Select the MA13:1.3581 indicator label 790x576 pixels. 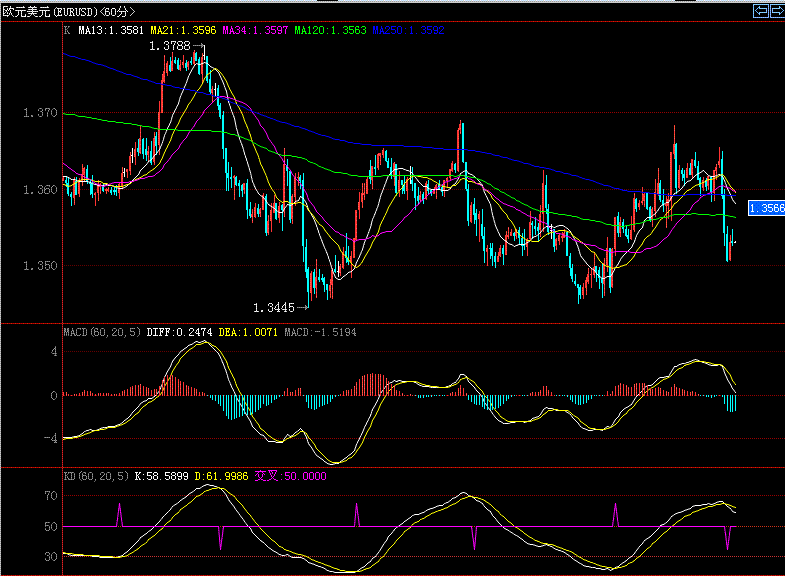click(x=111, y=30)
